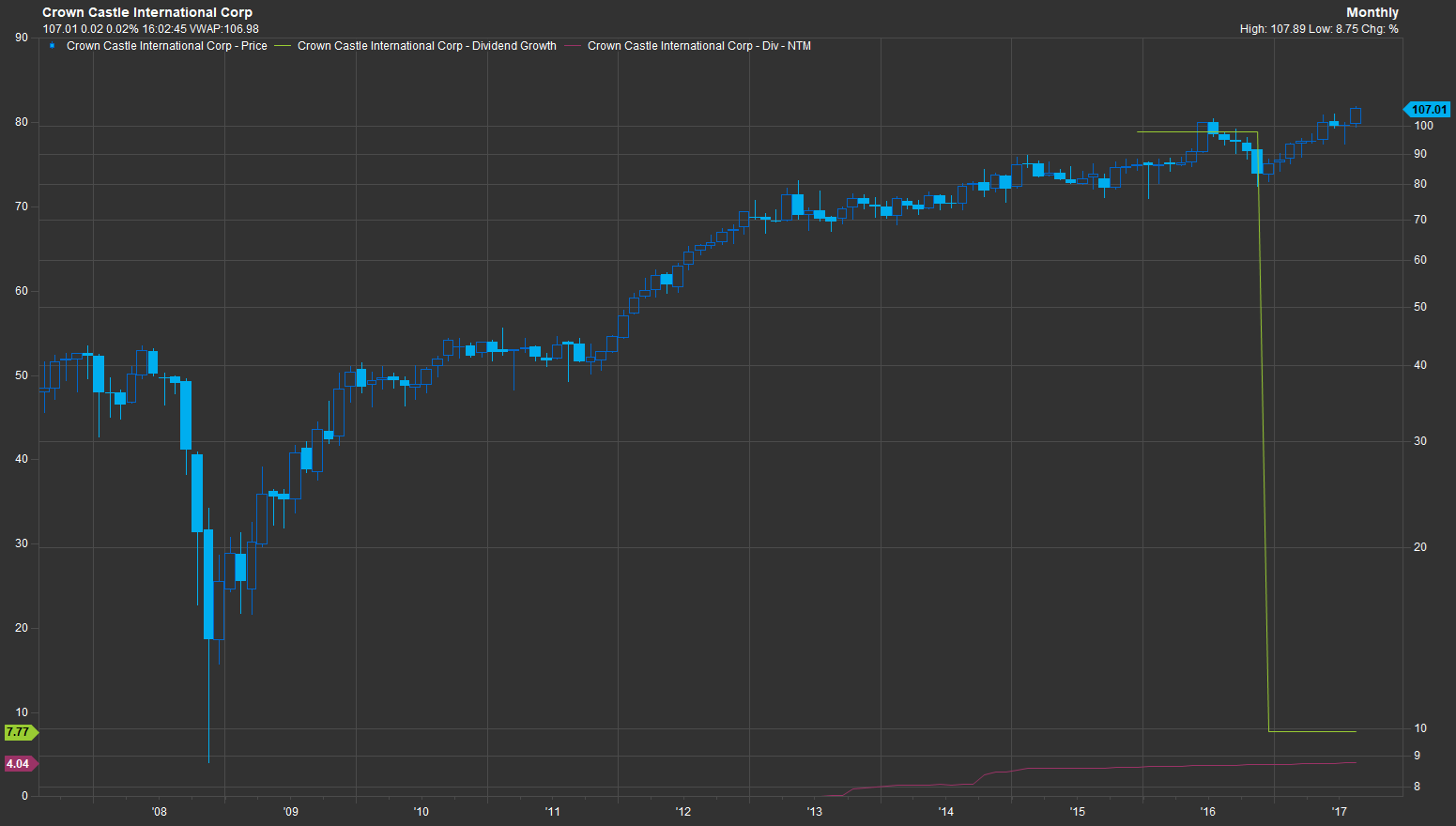Click the 40 label on the left axis
The height and width of the screenshot is (826, 1456).
(x=22, y=459)
